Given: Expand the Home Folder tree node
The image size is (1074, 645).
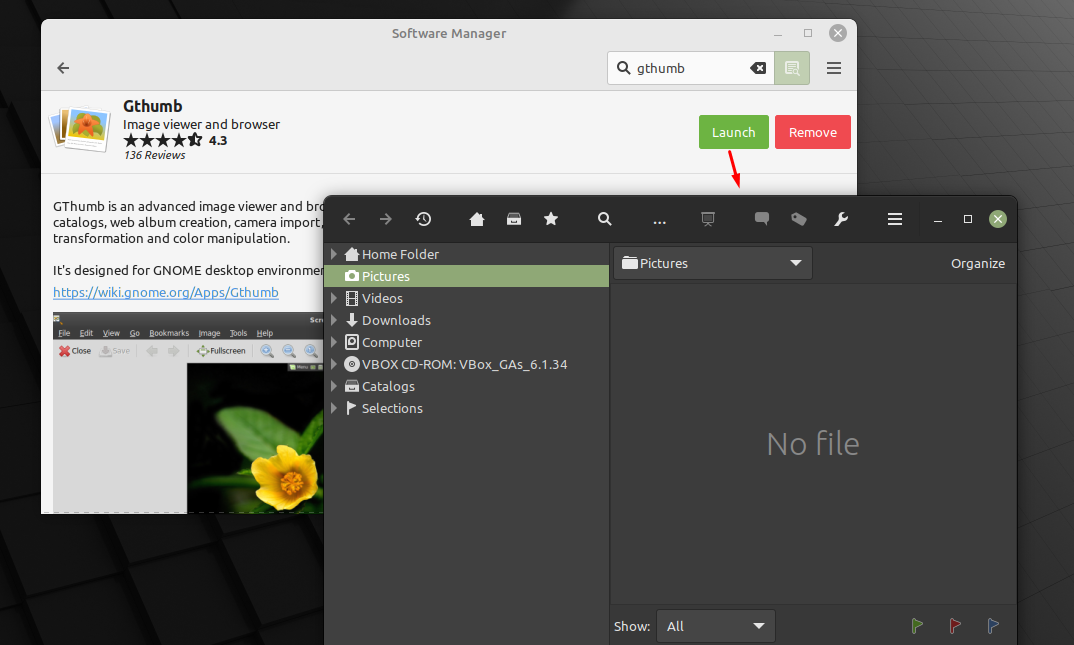Looking at the screenshot, I should tap(334, 254).
